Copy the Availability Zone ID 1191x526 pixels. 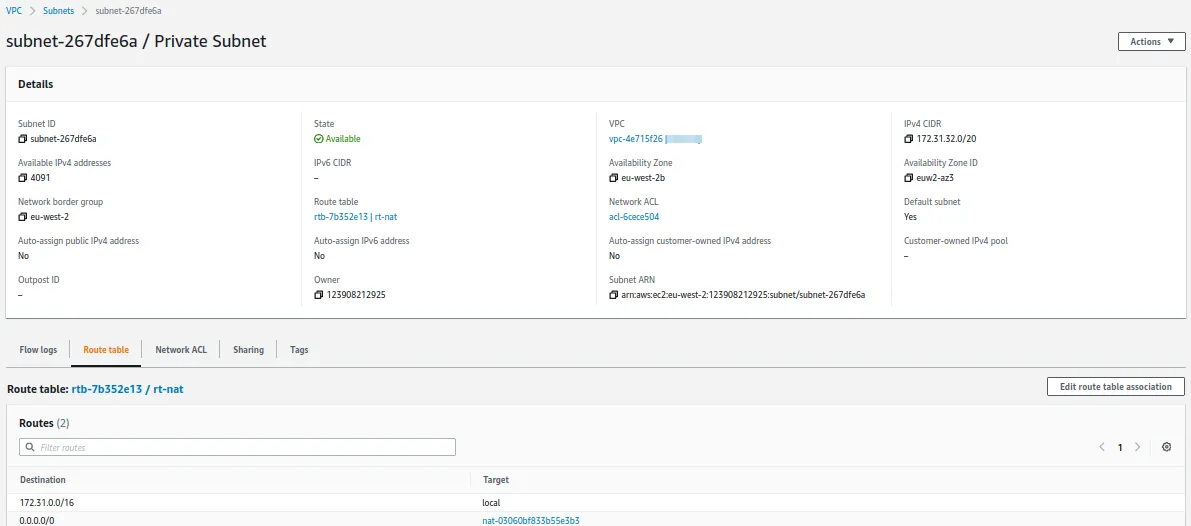[x=909, y=178]
